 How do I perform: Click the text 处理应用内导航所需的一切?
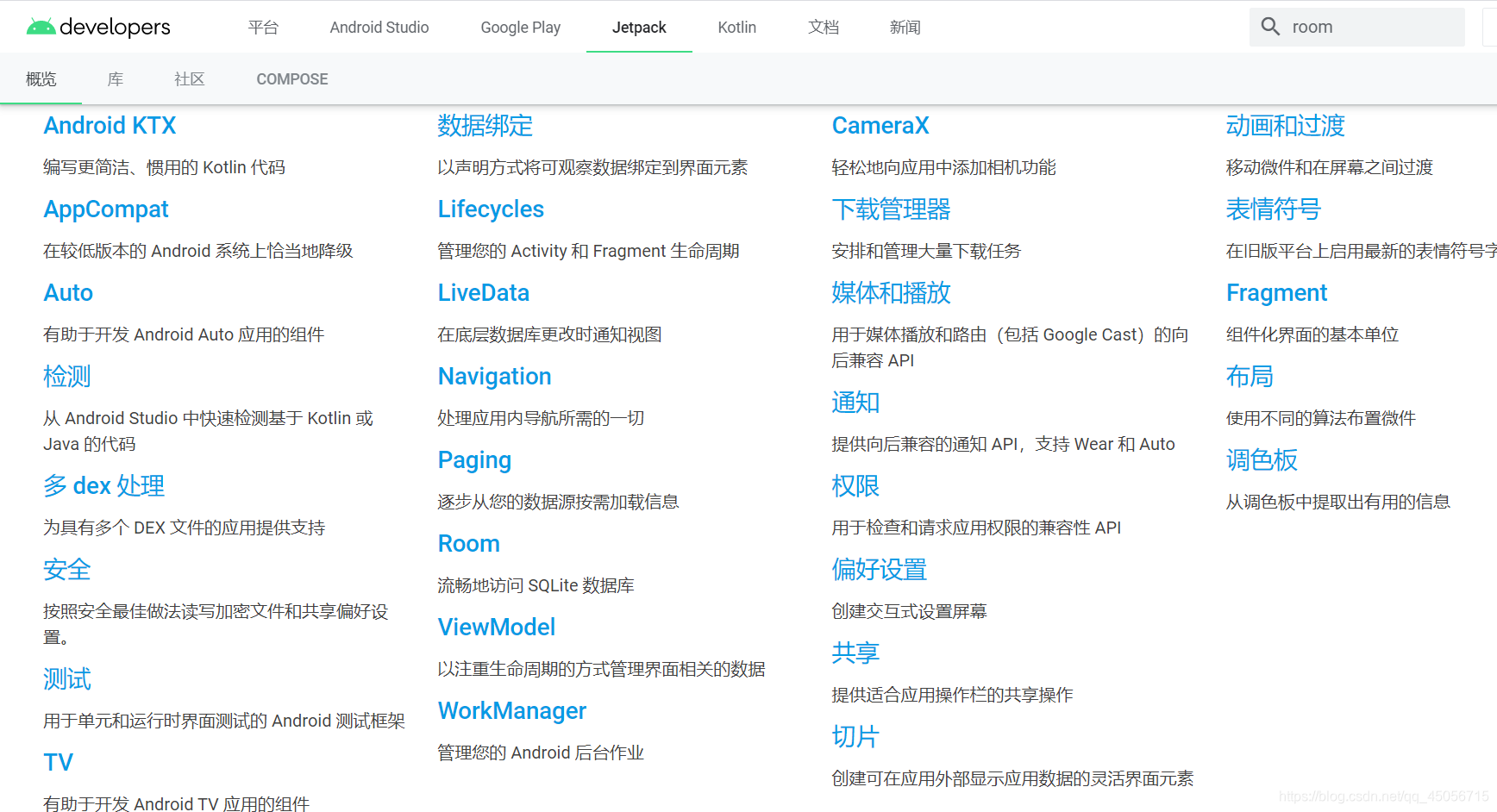coord(541,419)
